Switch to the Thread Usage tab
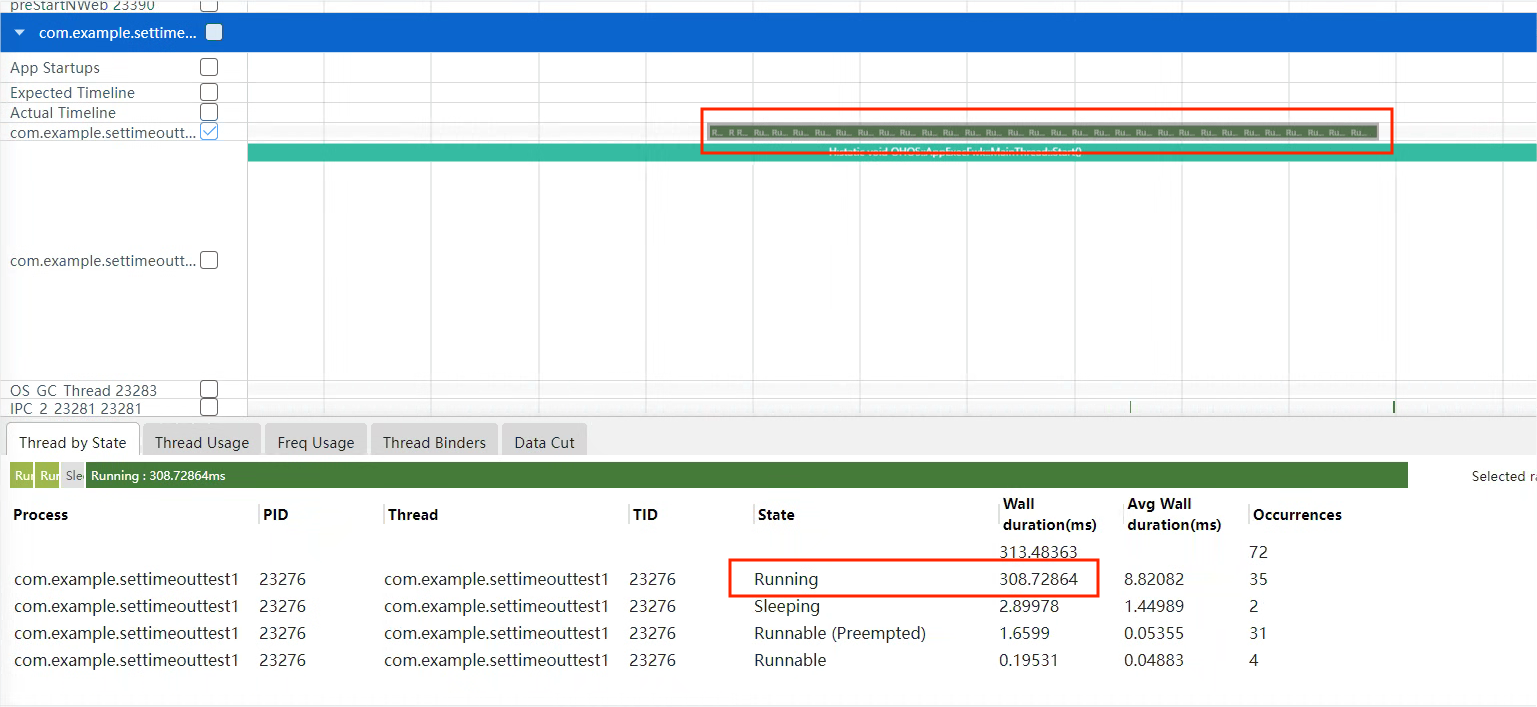The height and width of the screenshot is (707, 1537). coord(201,442)
